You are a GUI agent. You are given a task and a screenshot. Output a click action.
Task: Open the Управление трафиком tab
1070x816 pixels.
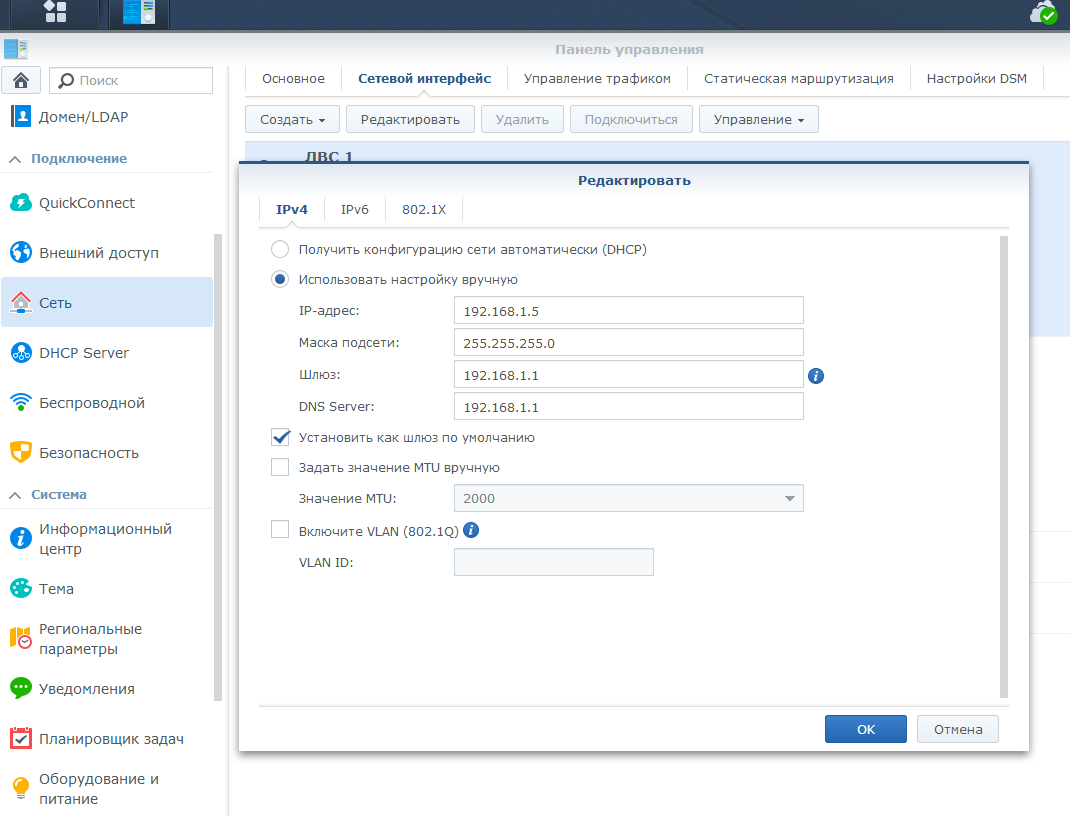coord(597,78)
